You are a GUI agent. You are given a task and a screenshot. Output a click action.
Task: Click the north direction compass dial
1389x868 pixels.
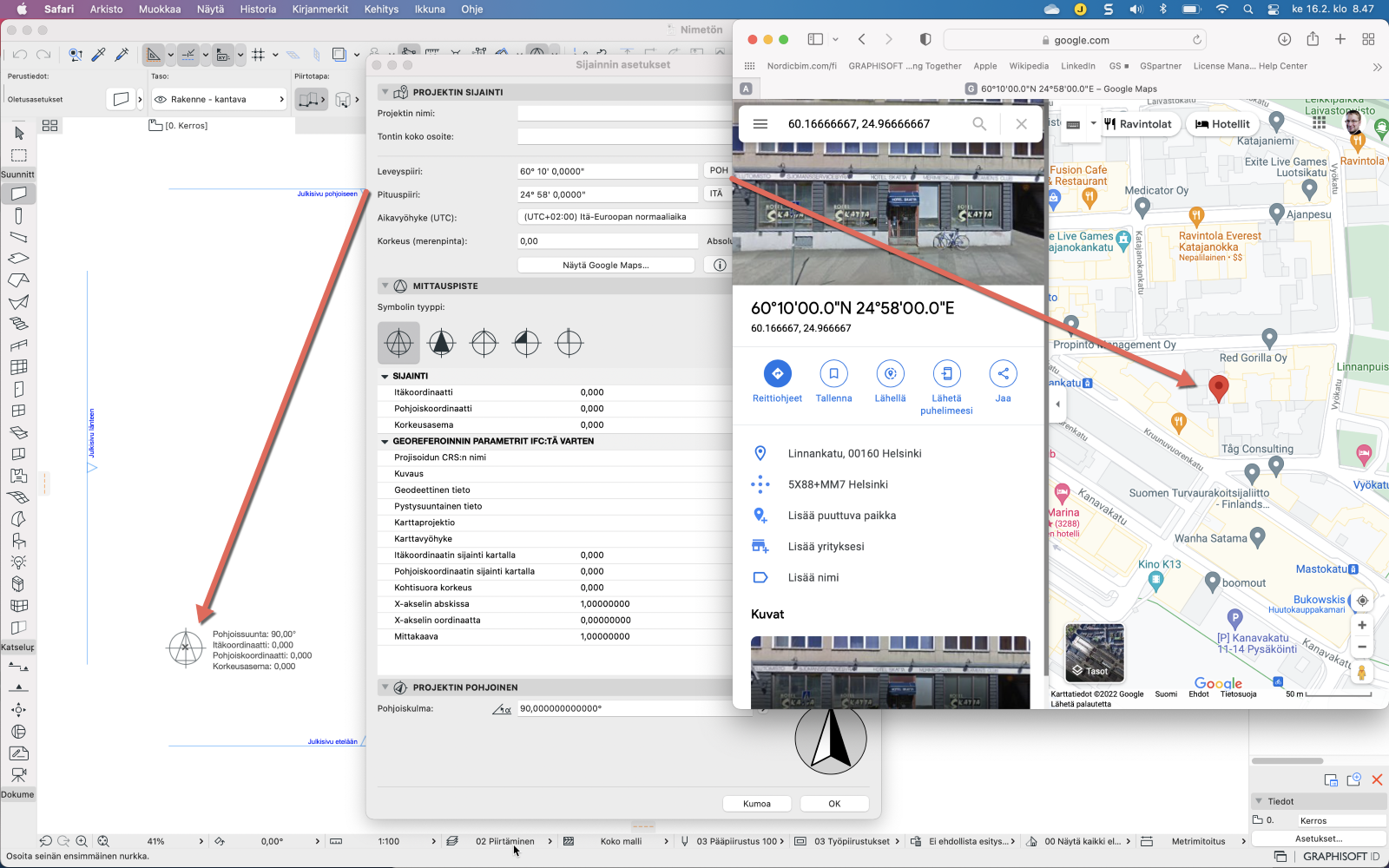point(831,739)
